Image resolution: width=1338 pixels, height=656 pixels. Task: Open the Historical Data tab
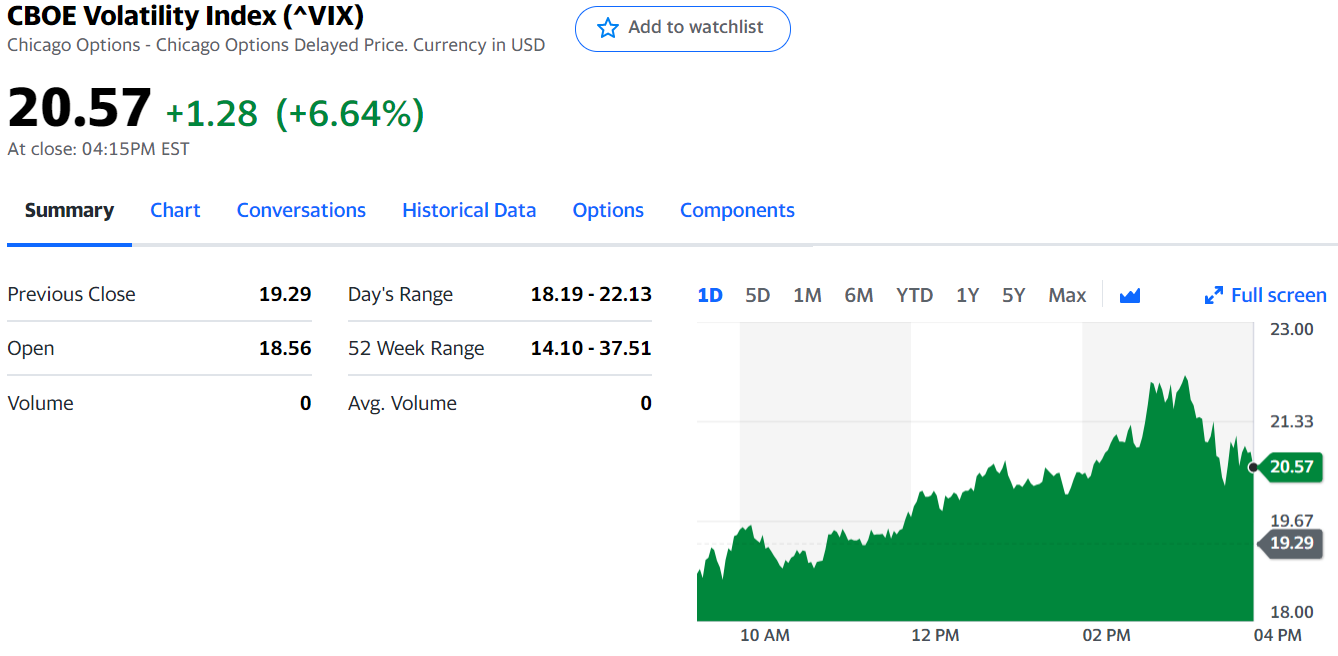tap(469, 210)
